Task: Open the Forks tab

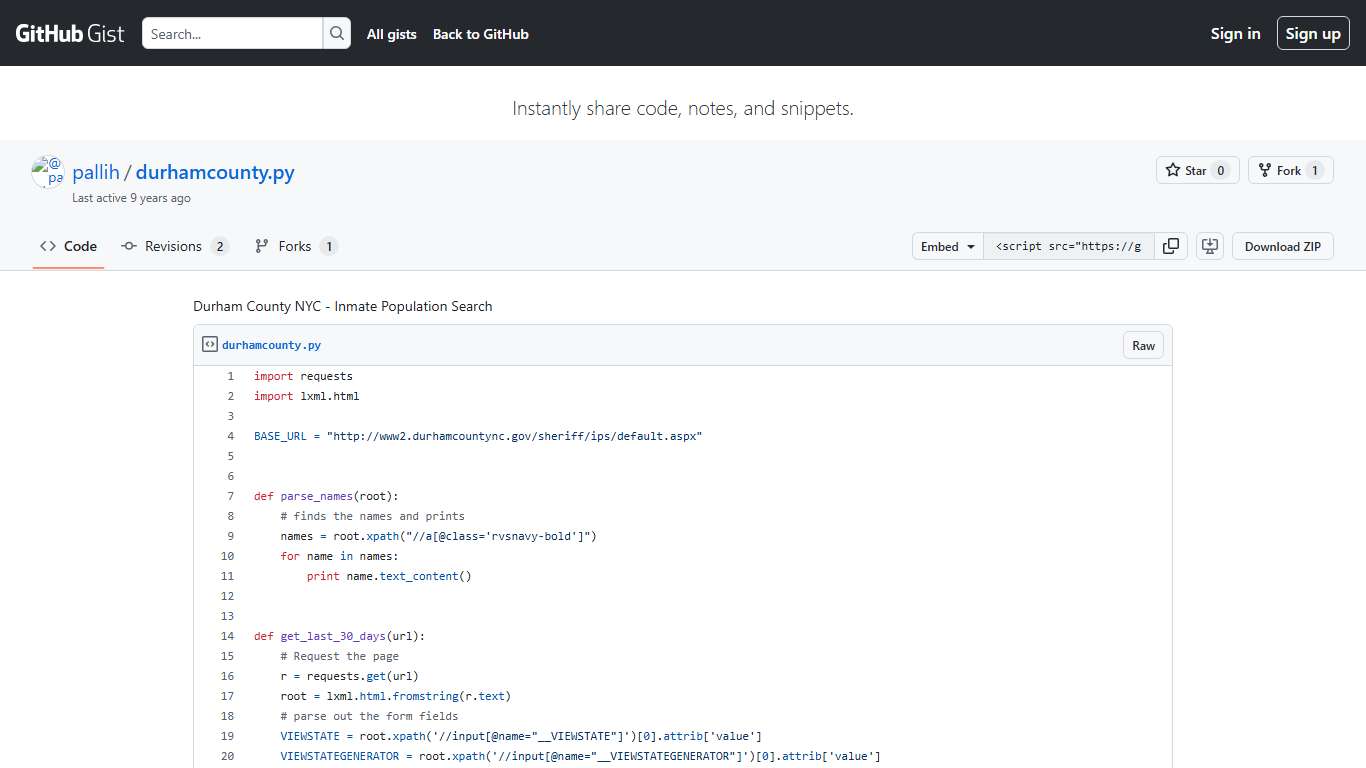Action: pyautogui.click(x=295, y=246)
